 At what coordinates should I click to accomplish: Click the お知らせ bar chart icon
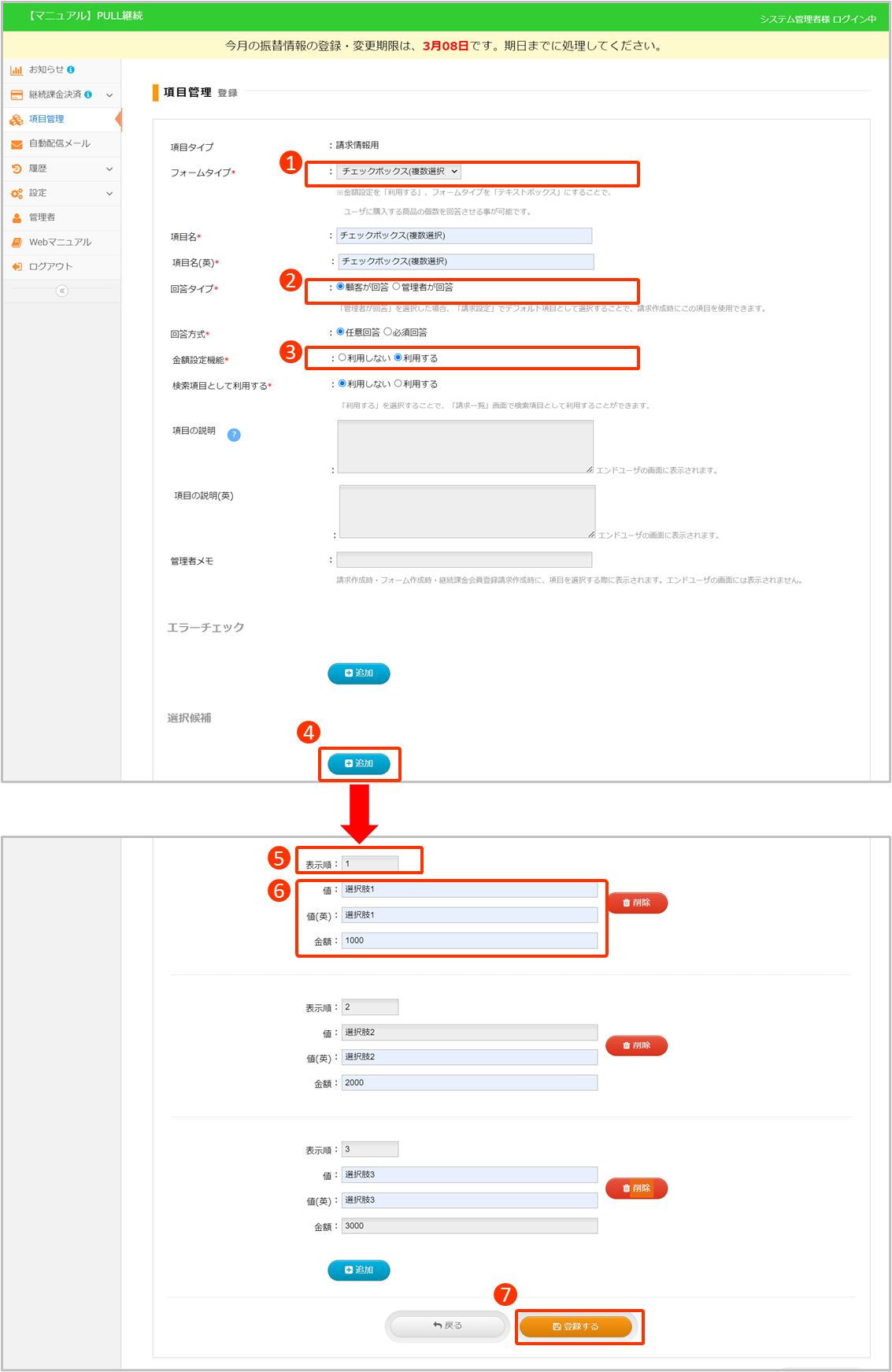[16, 70]
